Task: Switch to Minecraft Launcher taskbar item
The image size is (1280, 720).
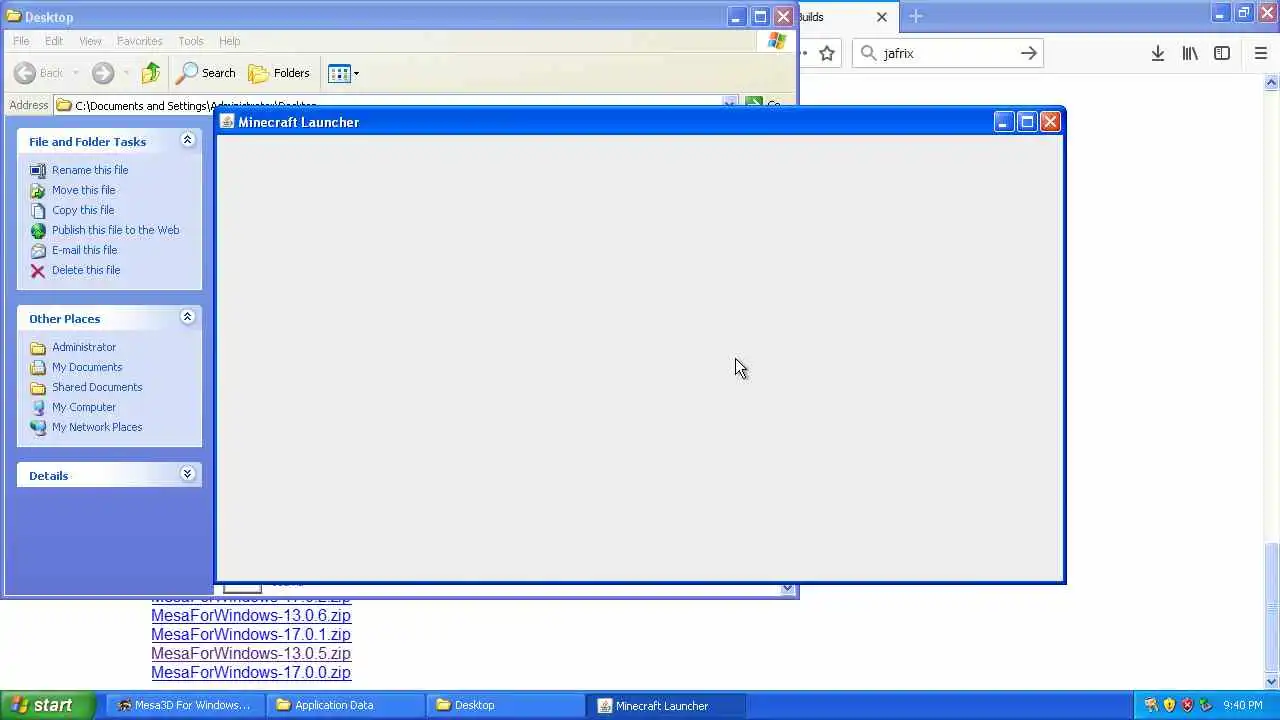Action: pyautogui.click(x=667, y=705)
